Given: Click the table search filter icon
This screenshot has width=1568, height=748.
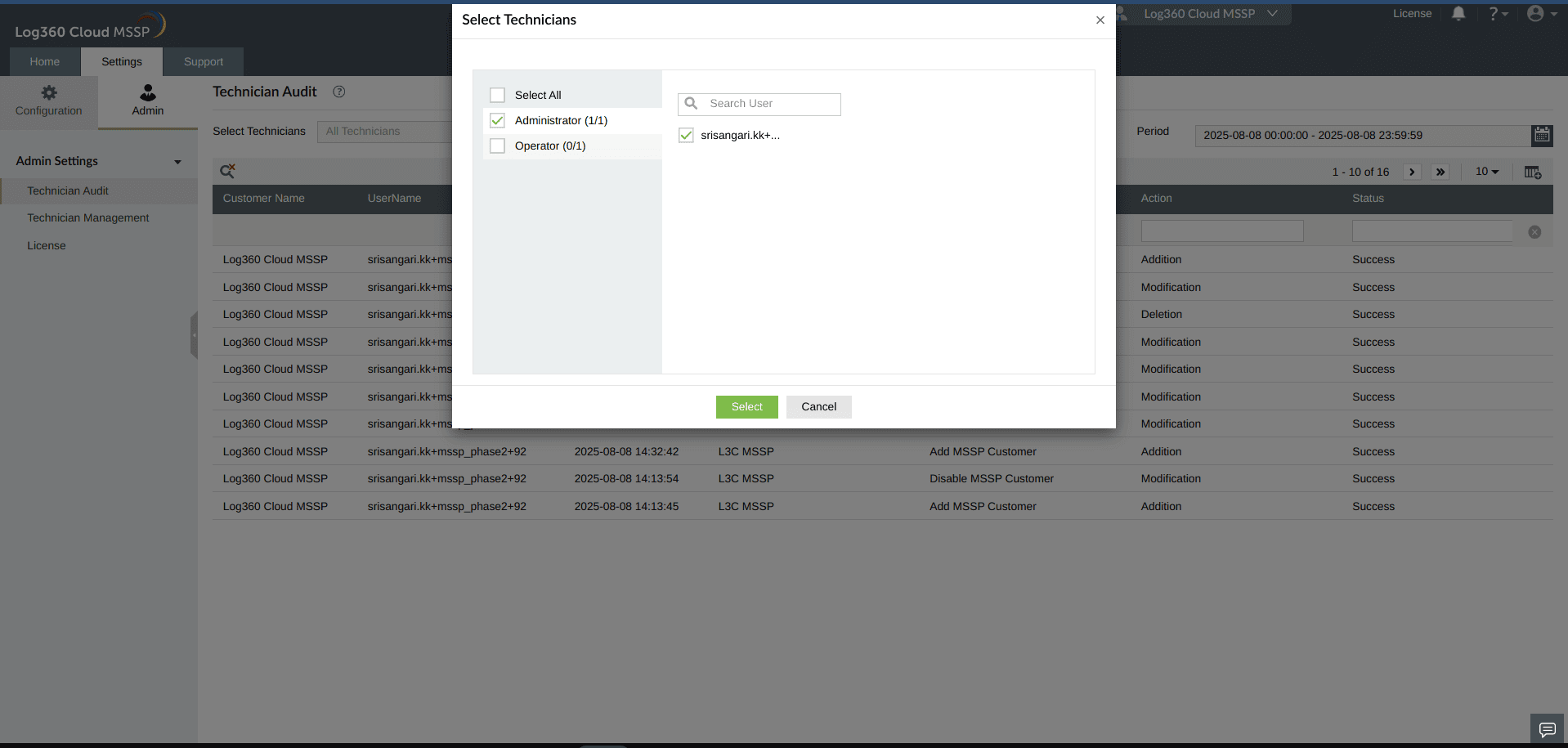Looking at the screenshot, I should point(227,171).
